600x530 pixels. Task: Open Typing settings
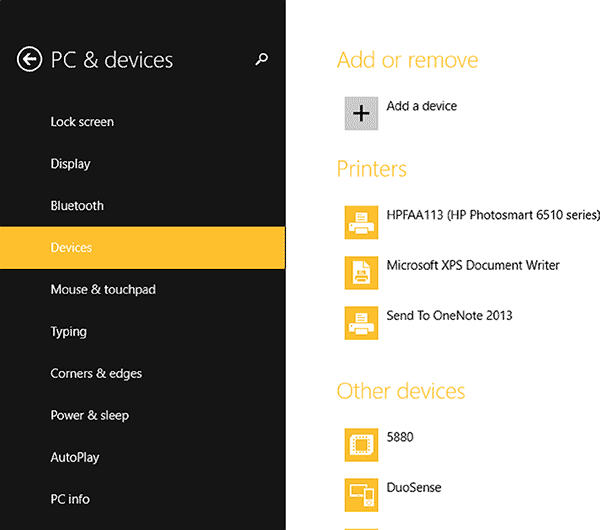68,332
